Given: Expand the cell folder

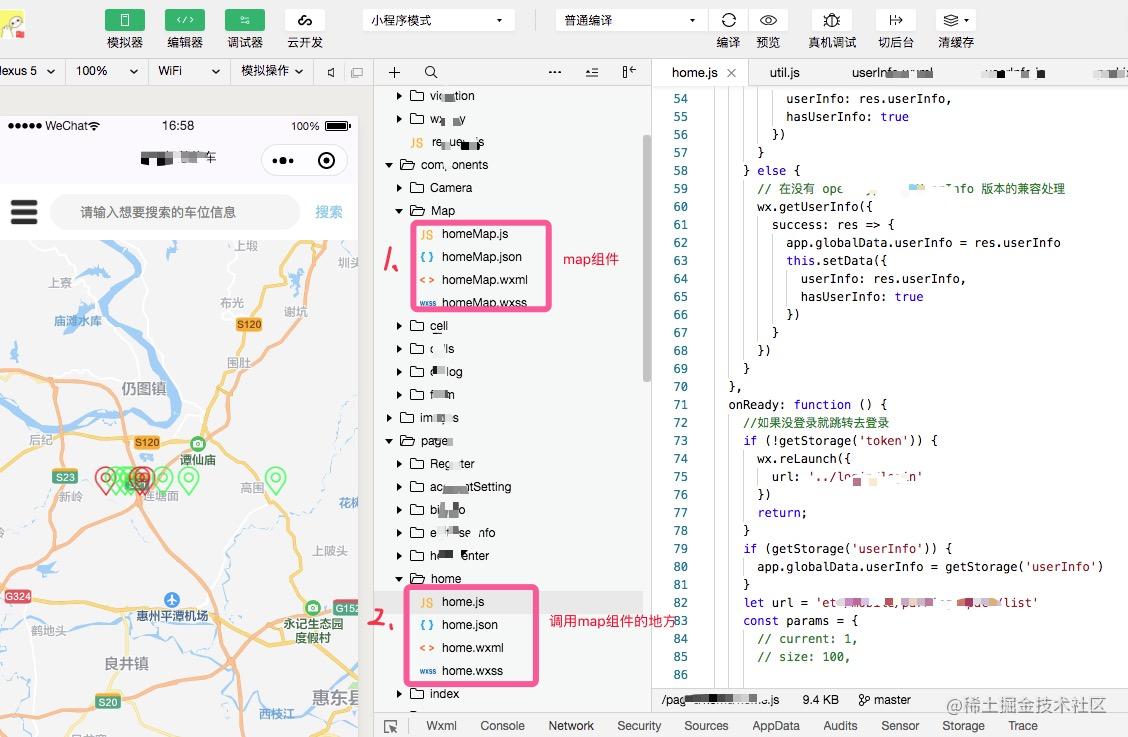Looking at the screenshot, I should [x=399, y=326].
